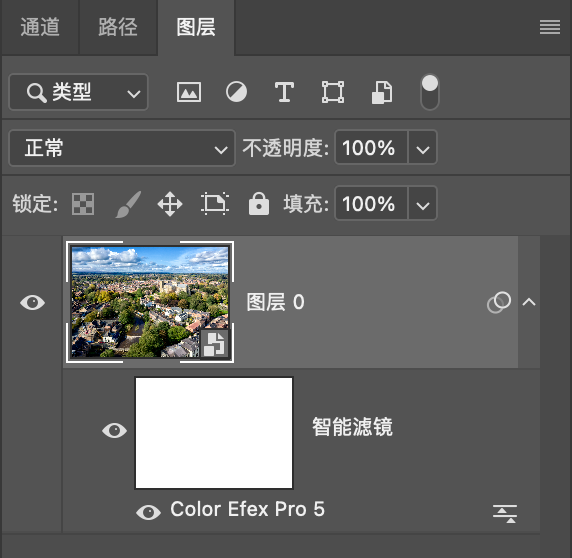Screen dimensions: 572x558
Task: Filter layers by smart object icon
Action: 382,93
